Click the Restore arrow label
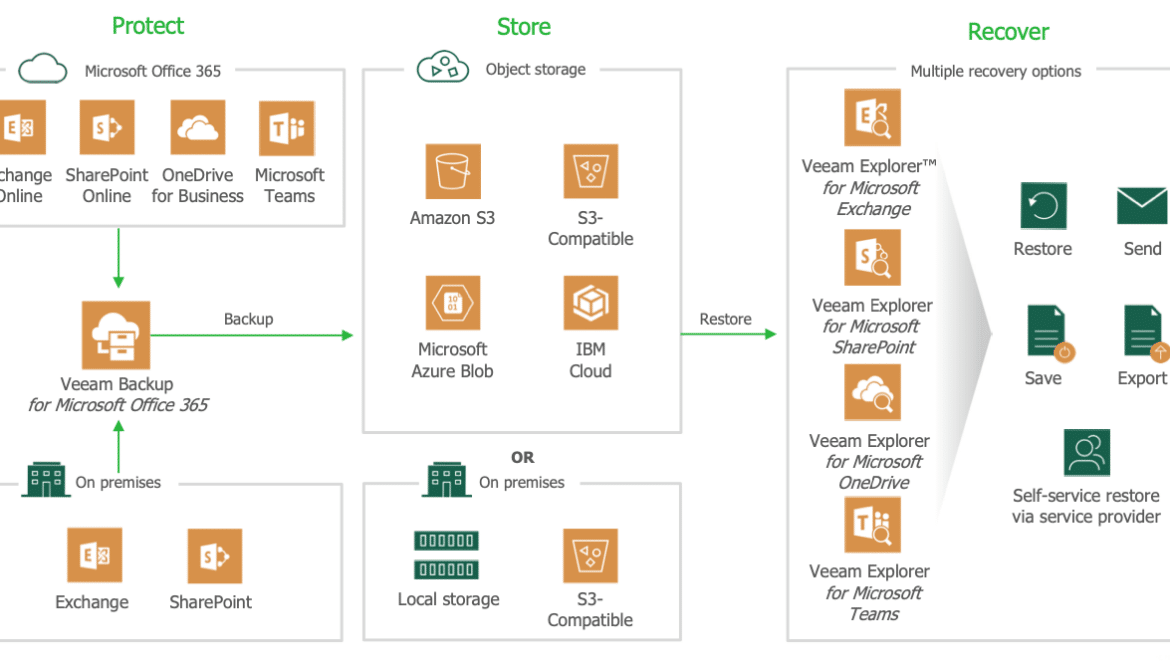Viewport: 1170px width, 663px height. [x=725, y=319]
